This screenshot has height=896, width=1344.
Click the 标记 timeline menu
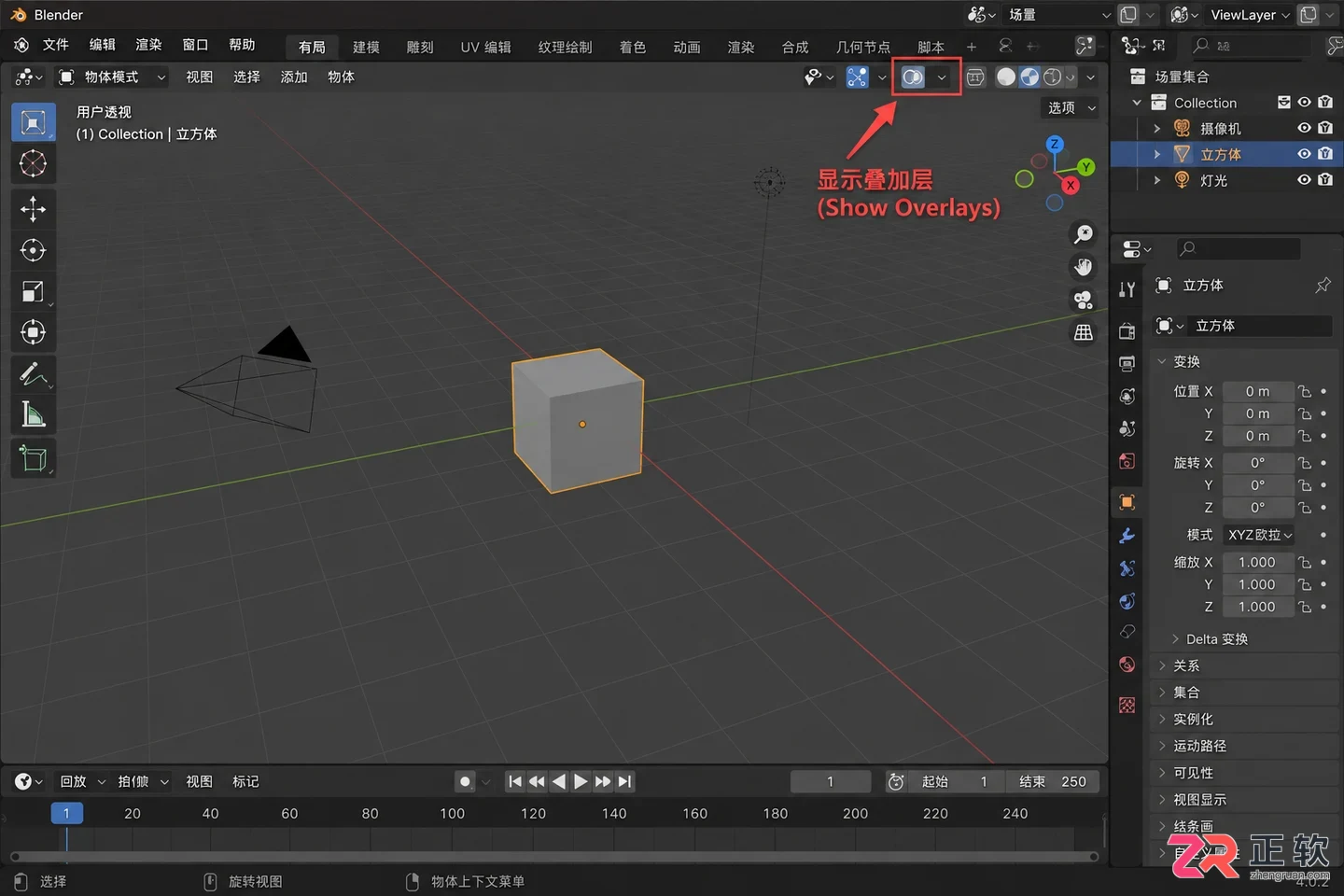click(245, 781)
